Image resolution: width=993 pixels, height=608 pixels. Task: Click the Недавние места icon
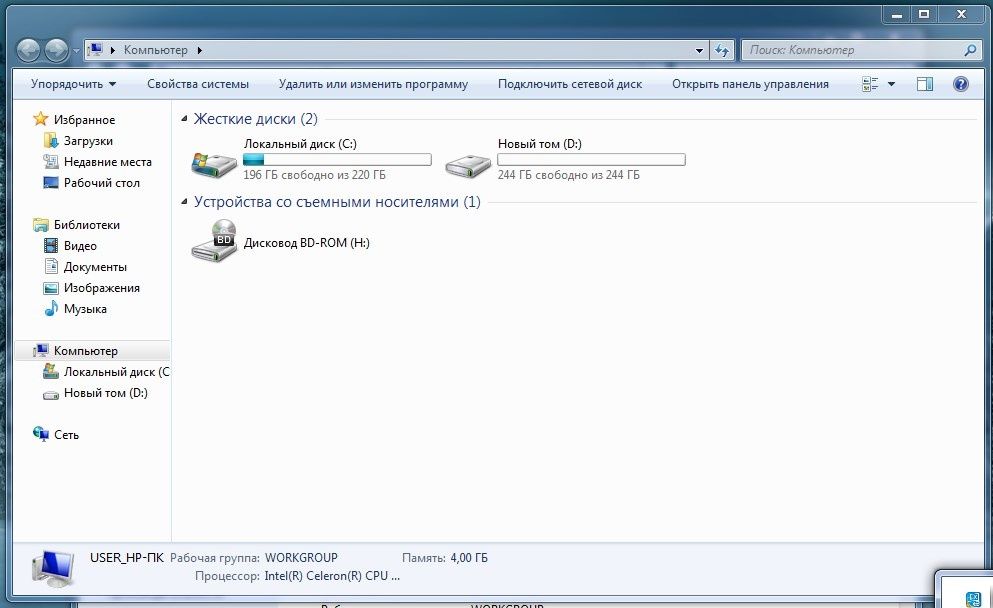[51, 162]
